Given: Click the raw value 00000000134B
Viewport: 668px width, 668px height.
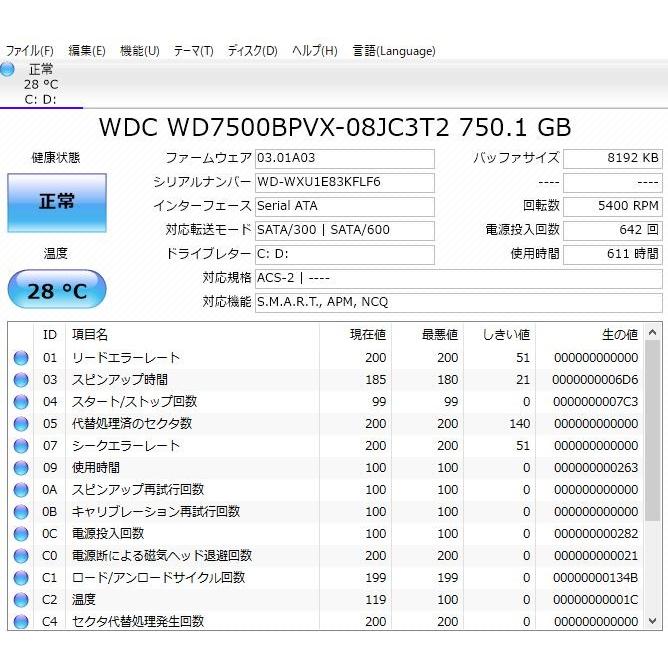Looking at the screenshot, I should 595,578.
